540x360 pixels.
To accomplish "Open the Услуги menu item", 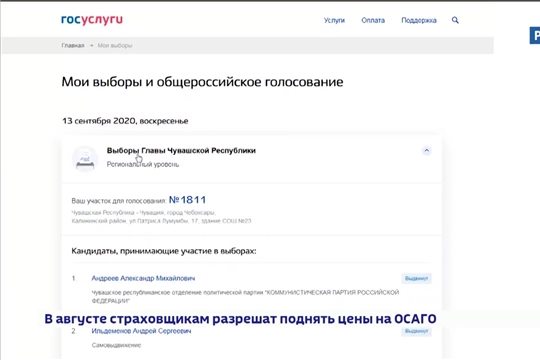I will (x=334, y=20).
